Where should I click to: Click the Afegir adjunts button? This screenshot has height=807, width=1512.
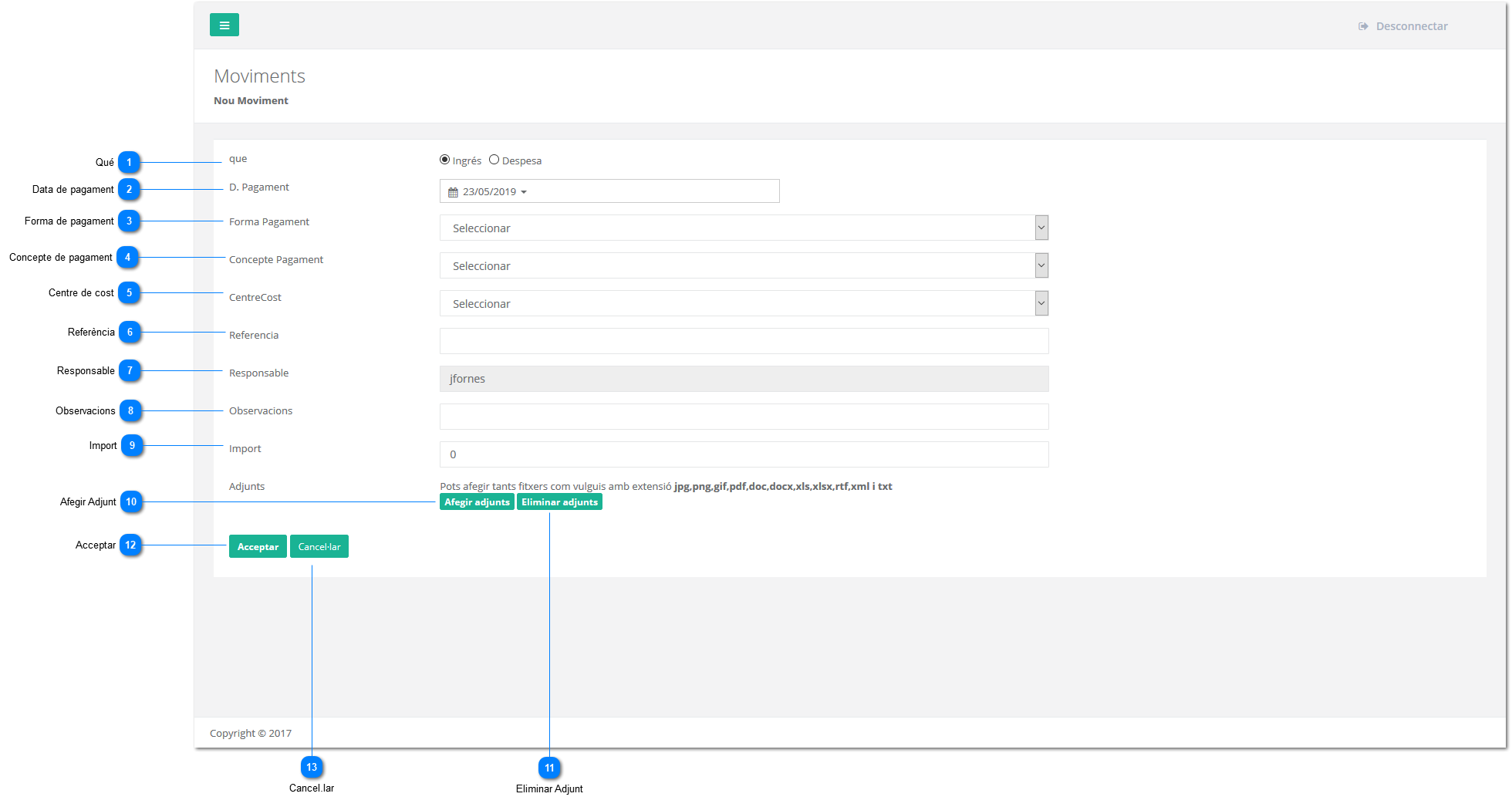(x=477, y=502)
